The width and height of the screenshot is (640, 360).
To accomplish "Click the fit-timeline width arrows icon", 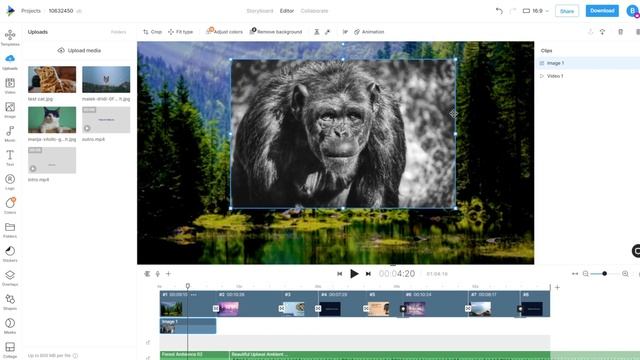I will pyautogui.click(x=575, y=274).
